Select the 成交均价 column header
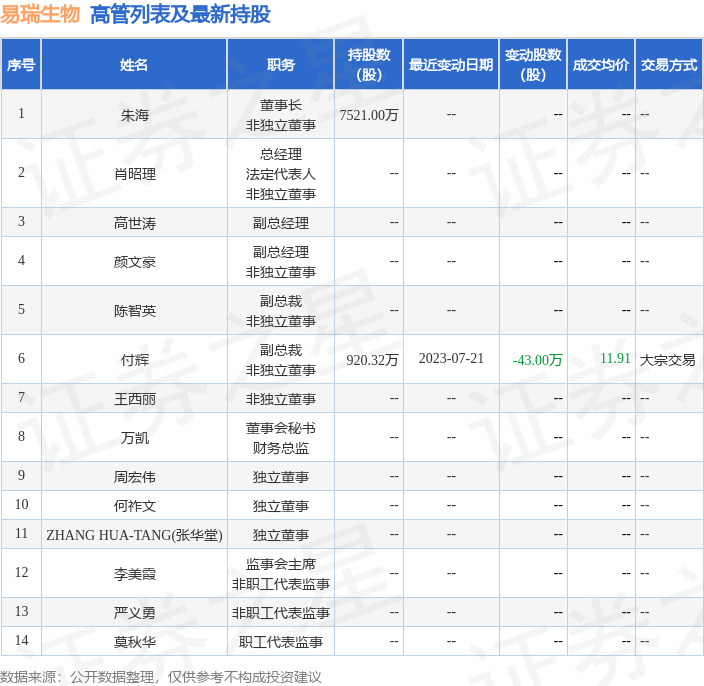 (x=601, y=65)
